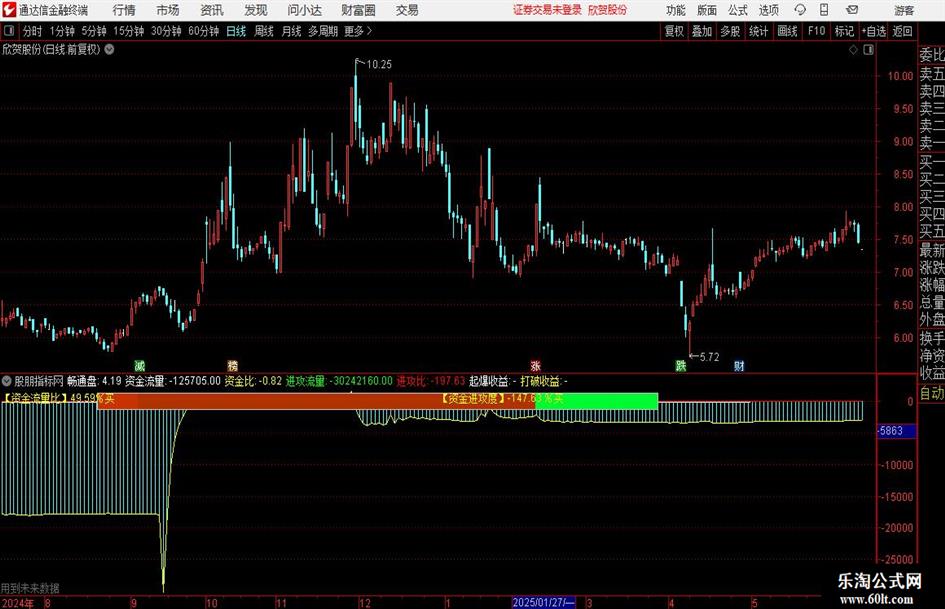Click the 2025/01/27 date marker on timeline
Screen dimensions: 945x609
point(544,602)
